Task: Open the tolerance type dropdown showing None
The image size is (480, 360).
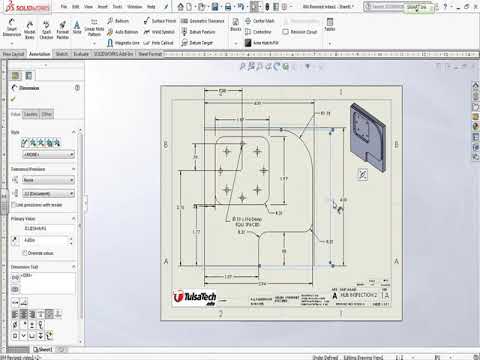Action: pos(48,180)
